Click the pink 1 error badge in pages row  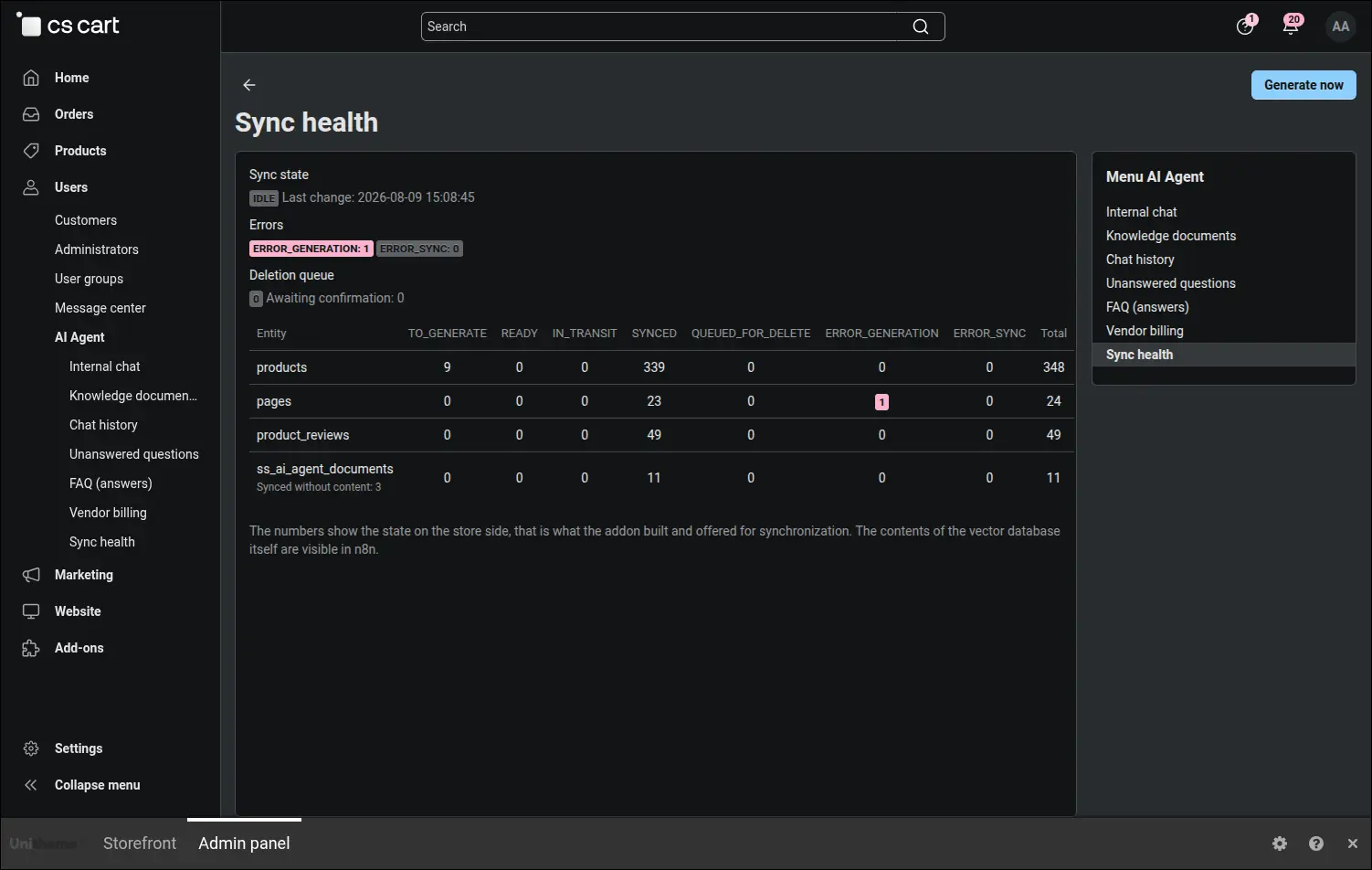coord(881,402)
